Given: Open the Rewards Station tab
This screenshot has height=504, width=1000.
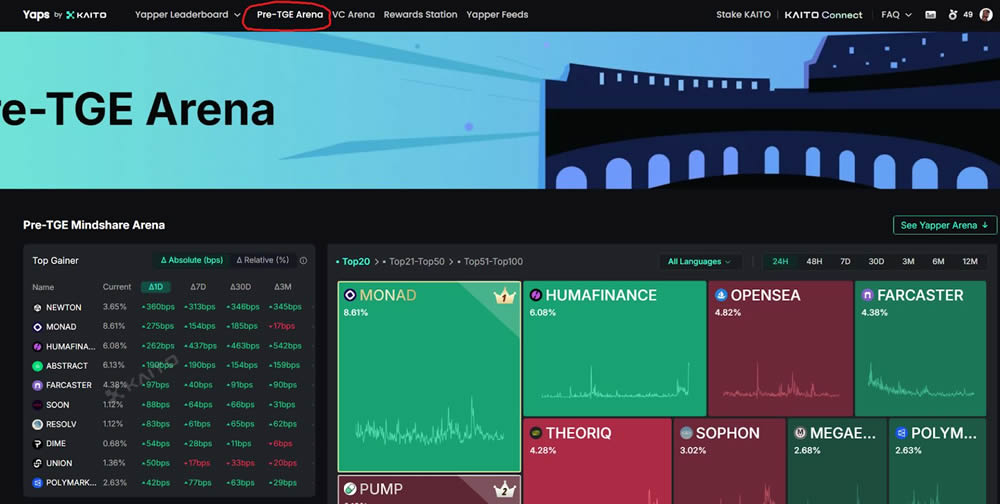Looking at the screenshot, I should coord(420,15).
